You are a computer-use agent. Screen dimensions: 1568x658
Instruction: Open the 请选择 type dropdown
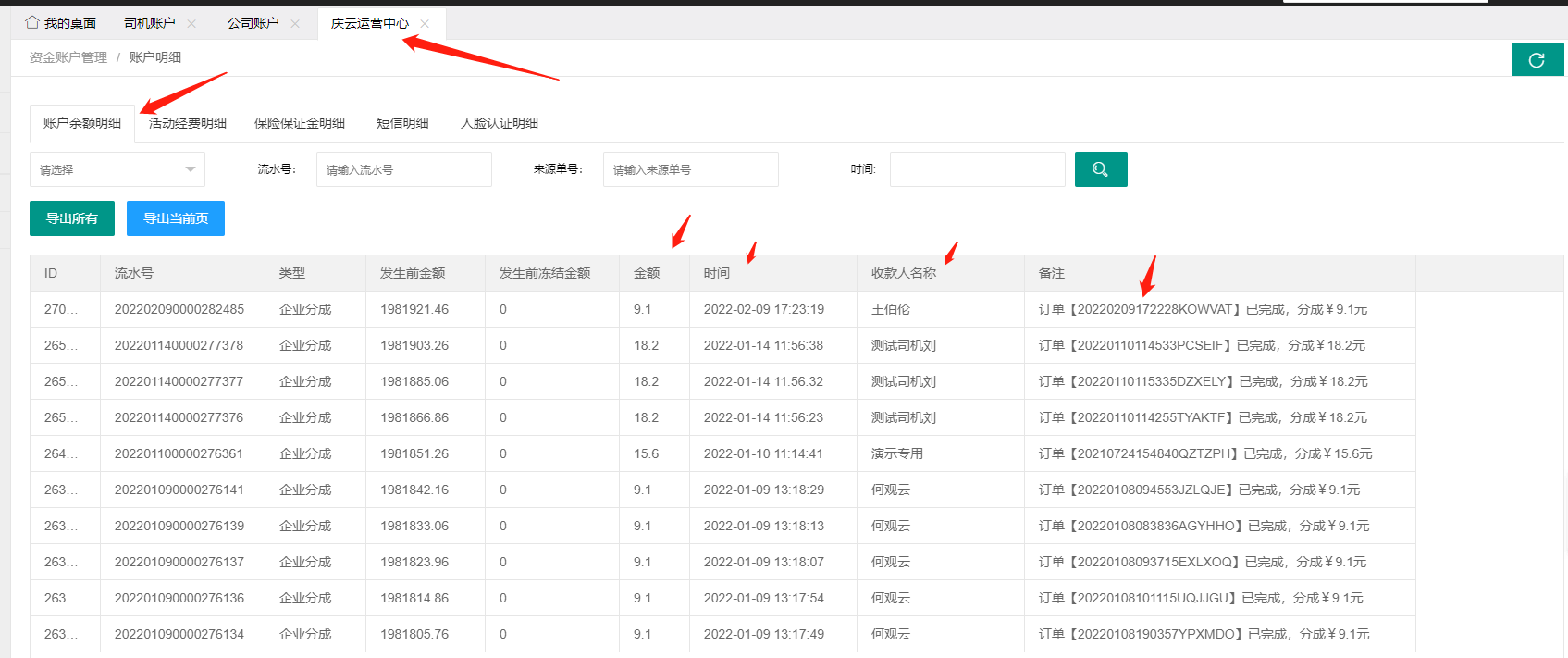click(x=117, y=169)
